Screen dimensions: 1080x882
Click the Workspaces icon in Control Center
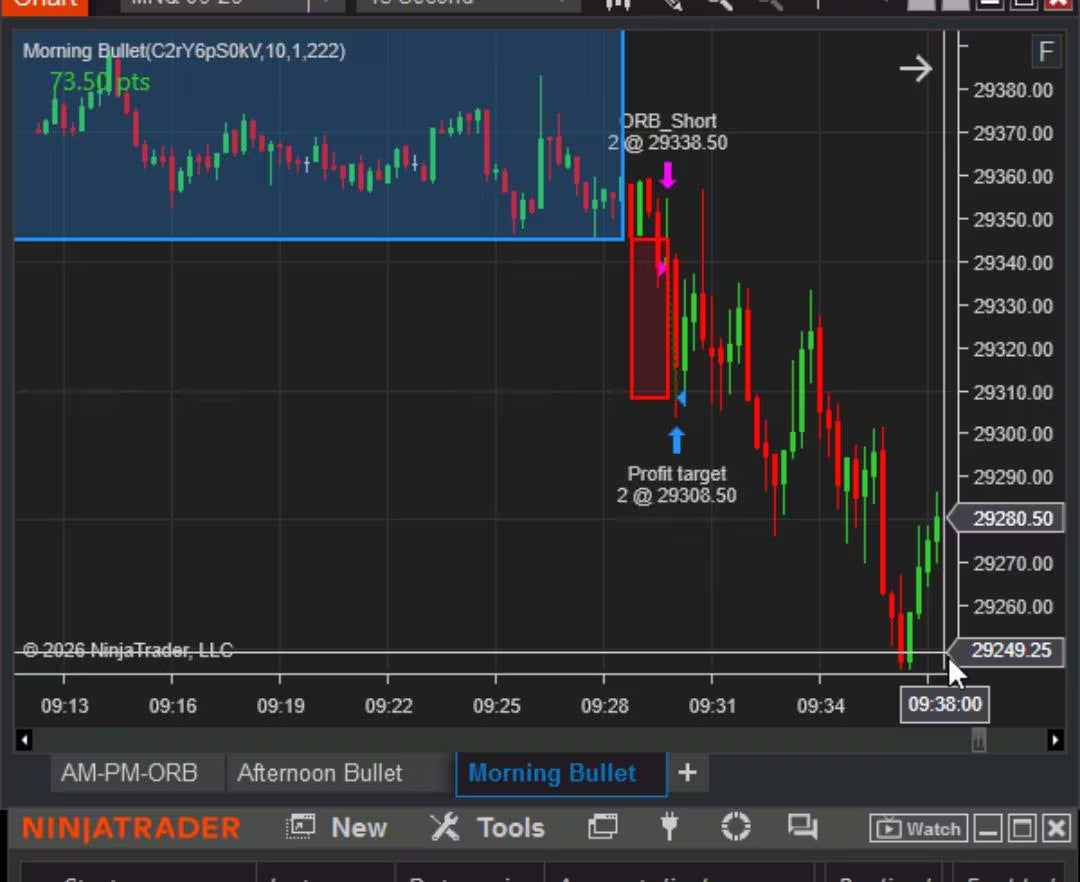coord(603,827)
